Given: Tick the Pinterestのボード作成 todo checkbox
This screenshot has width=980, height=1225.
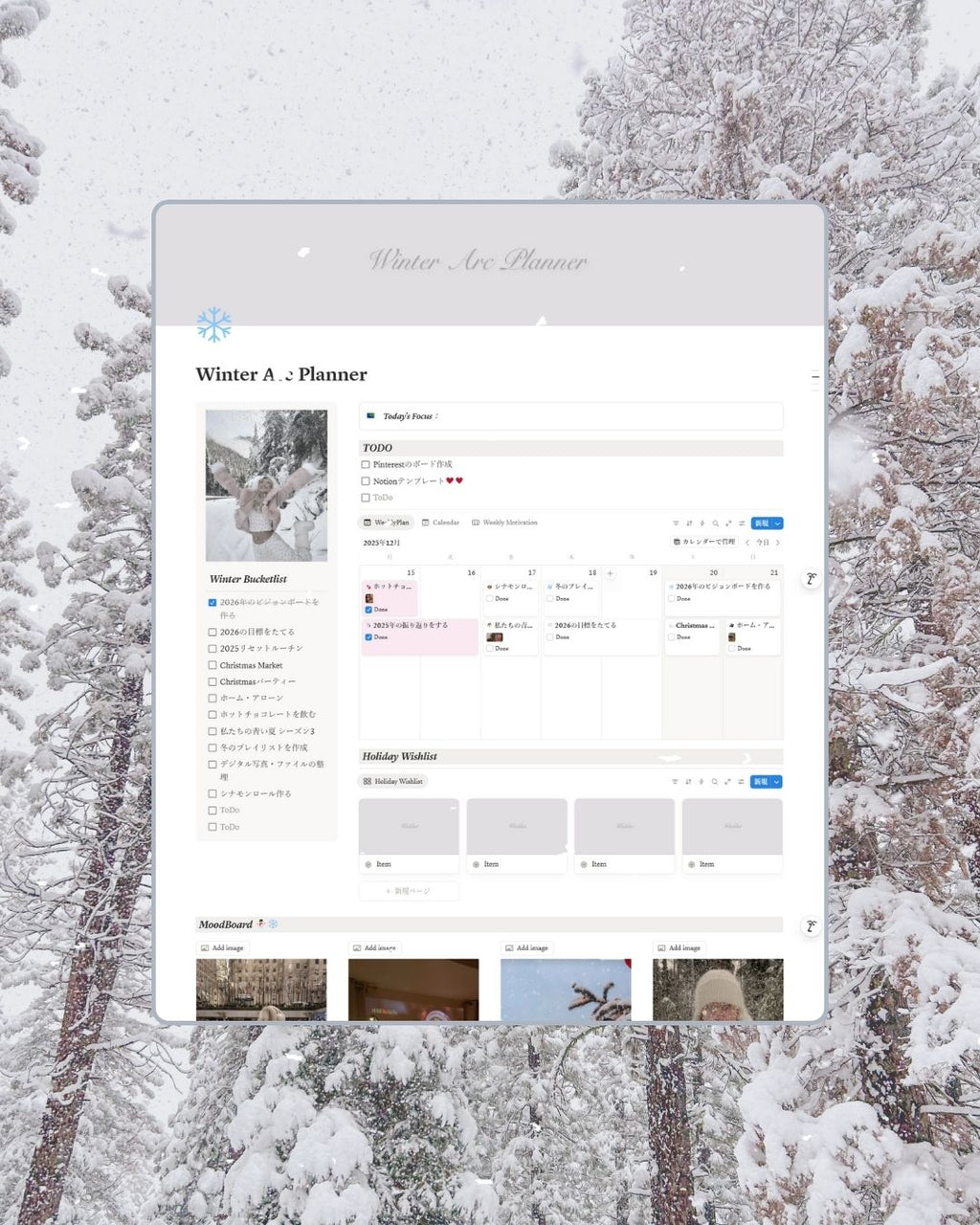Looking at the screenshot, I should click(366, 465).
